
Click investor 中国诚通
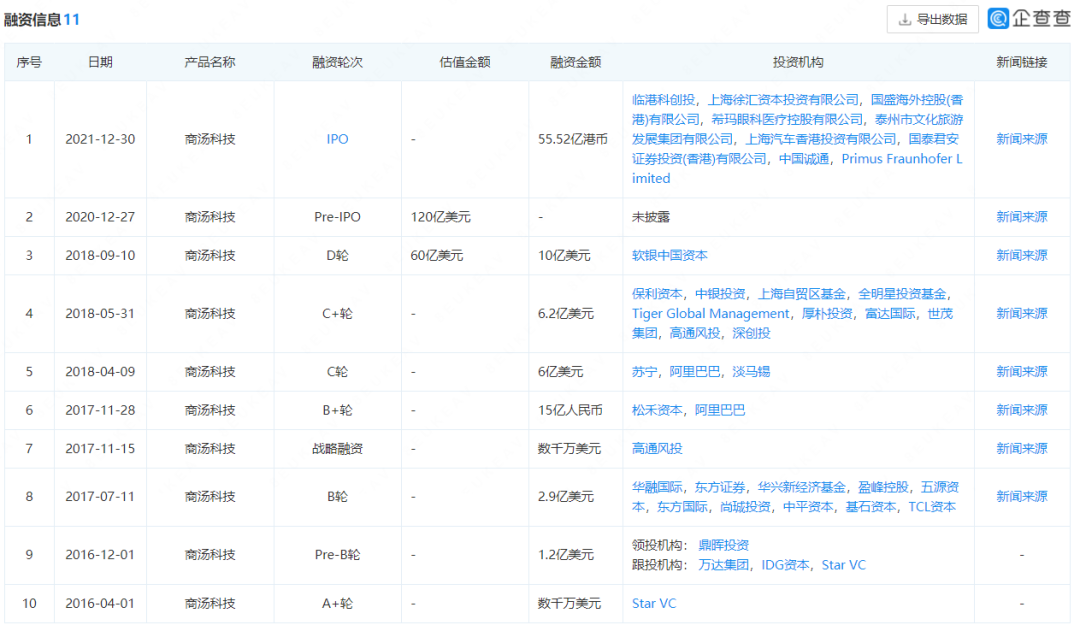tap(804, 159)
